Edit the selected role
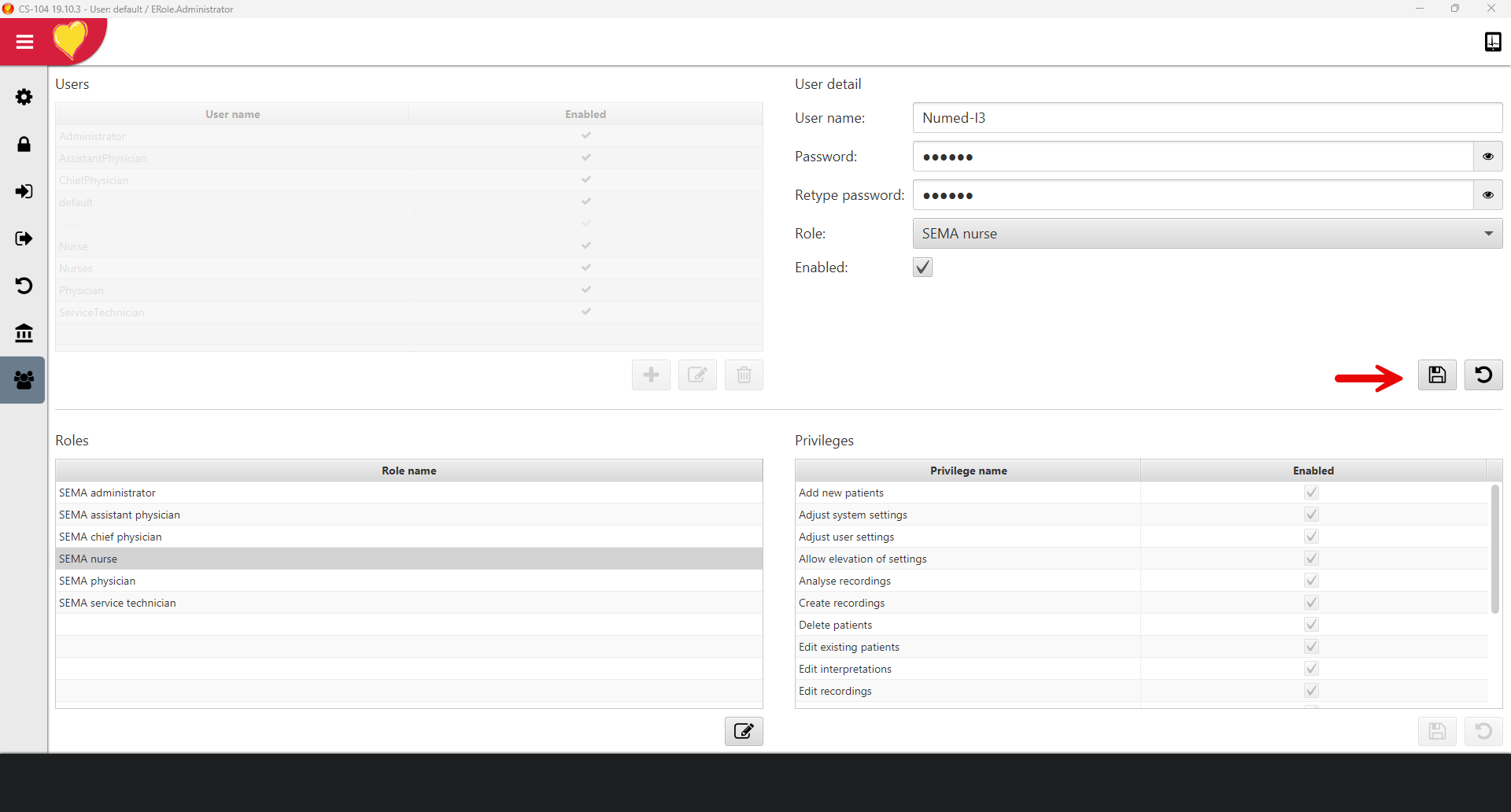 click(x=744, y=732)
